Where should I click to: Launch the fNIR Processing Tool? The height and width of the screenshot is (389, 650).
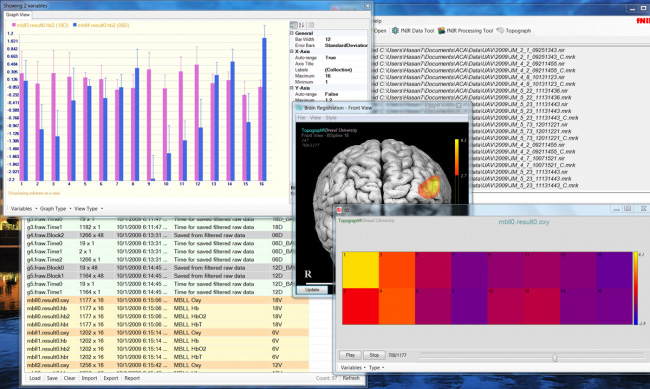465,31
